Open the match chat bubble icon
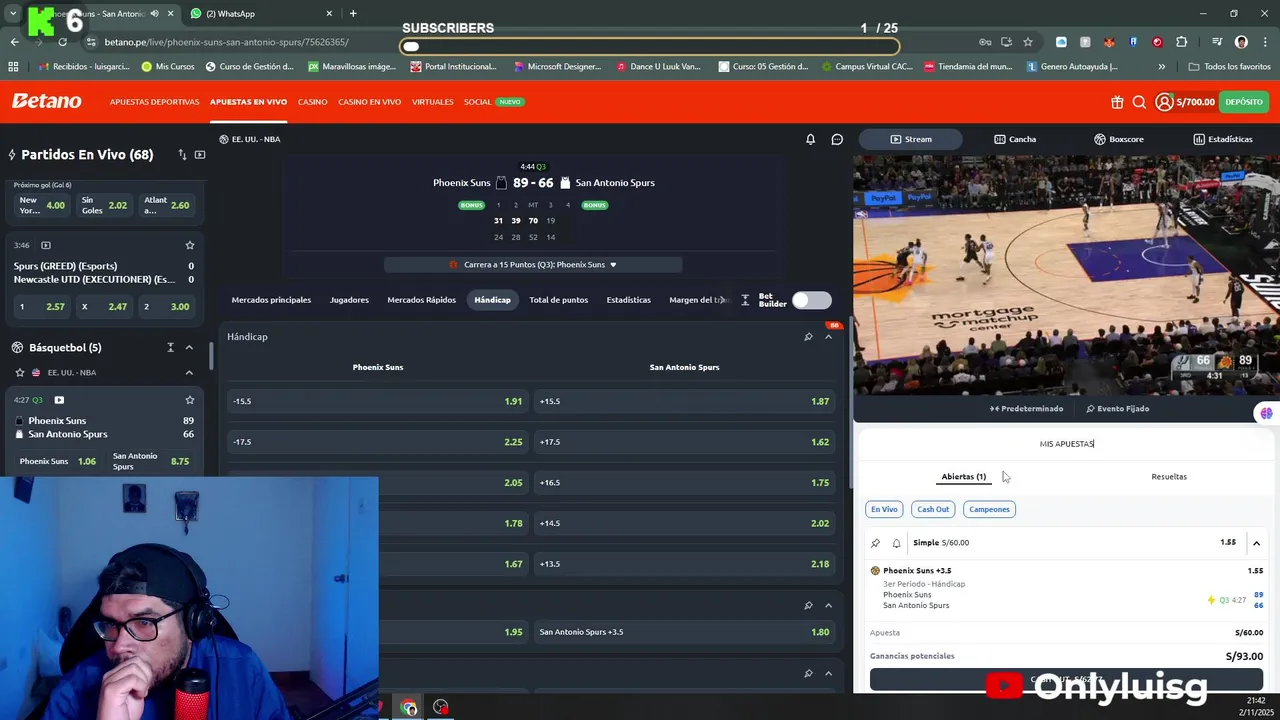Screen dimensions: 1280x720 [837, 139]
